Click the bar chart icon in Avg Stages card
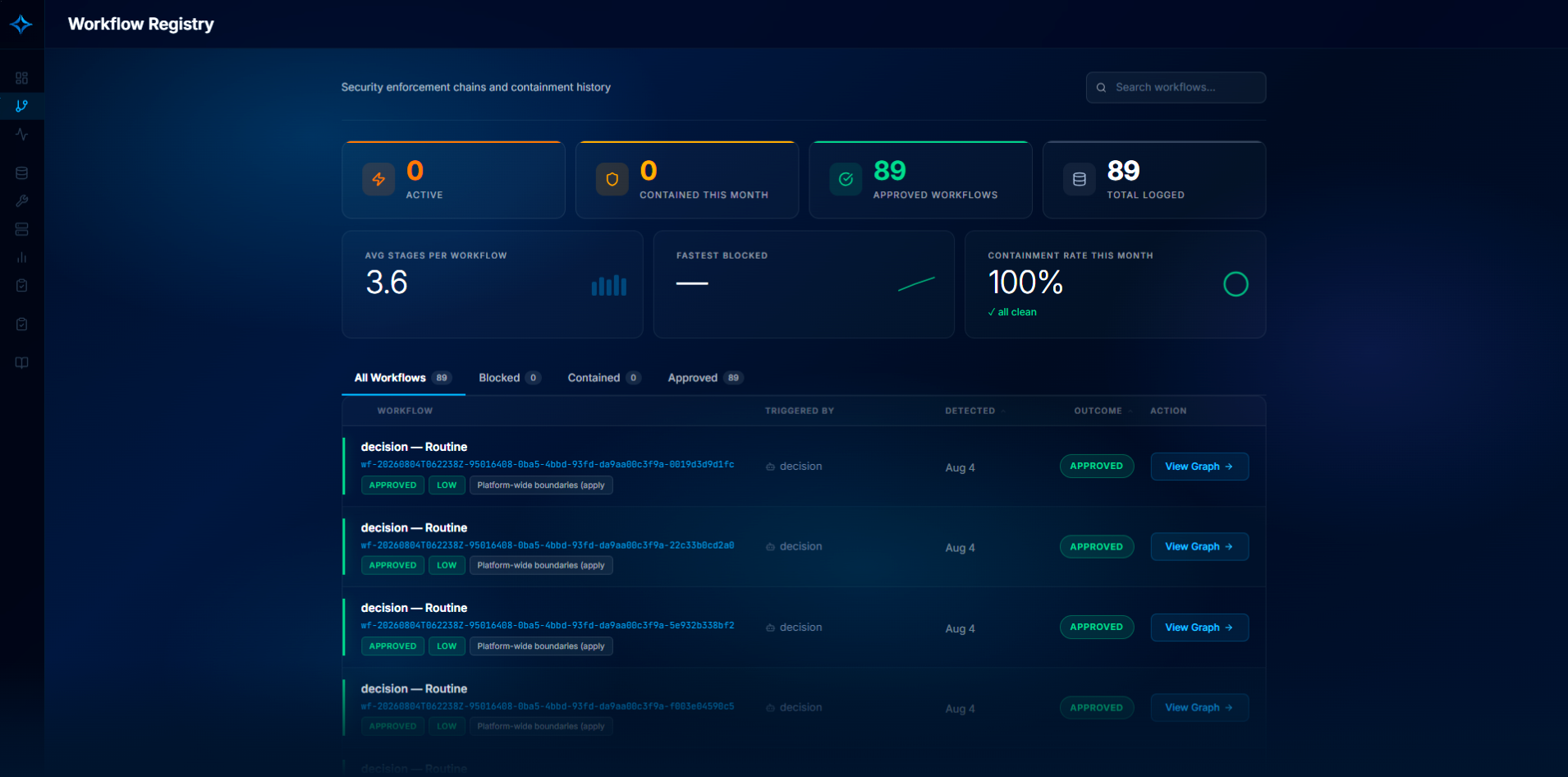The height and width of the screenshot is (777, 1568). [609, 285]
